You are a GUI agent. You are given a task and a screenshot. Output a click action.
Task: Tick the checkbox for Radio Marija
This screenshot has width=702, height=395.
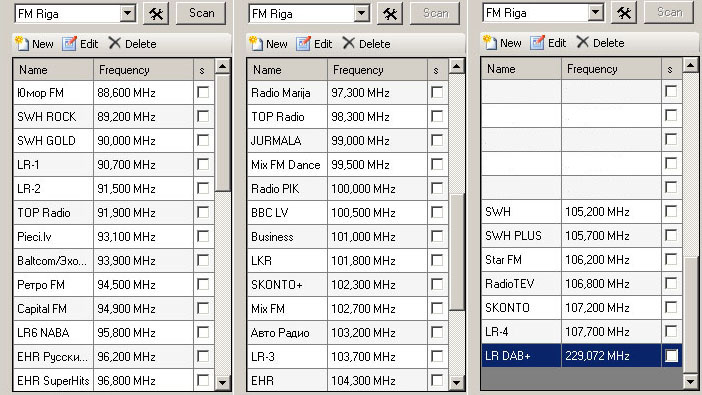(x=437, y=92)
